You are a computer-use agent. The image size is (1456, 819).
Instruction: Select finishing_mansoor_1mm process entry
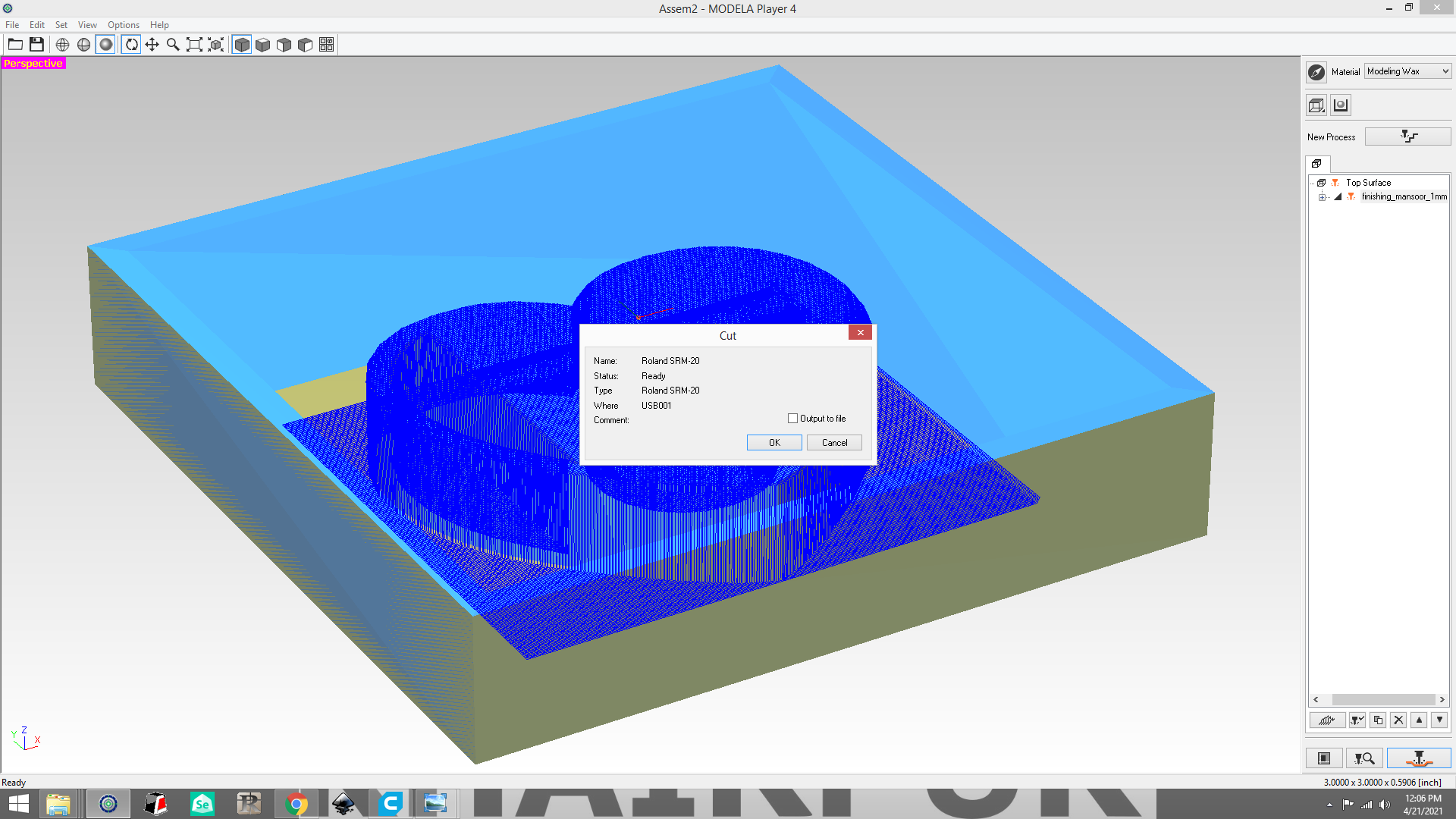(x=1404, y=196)
